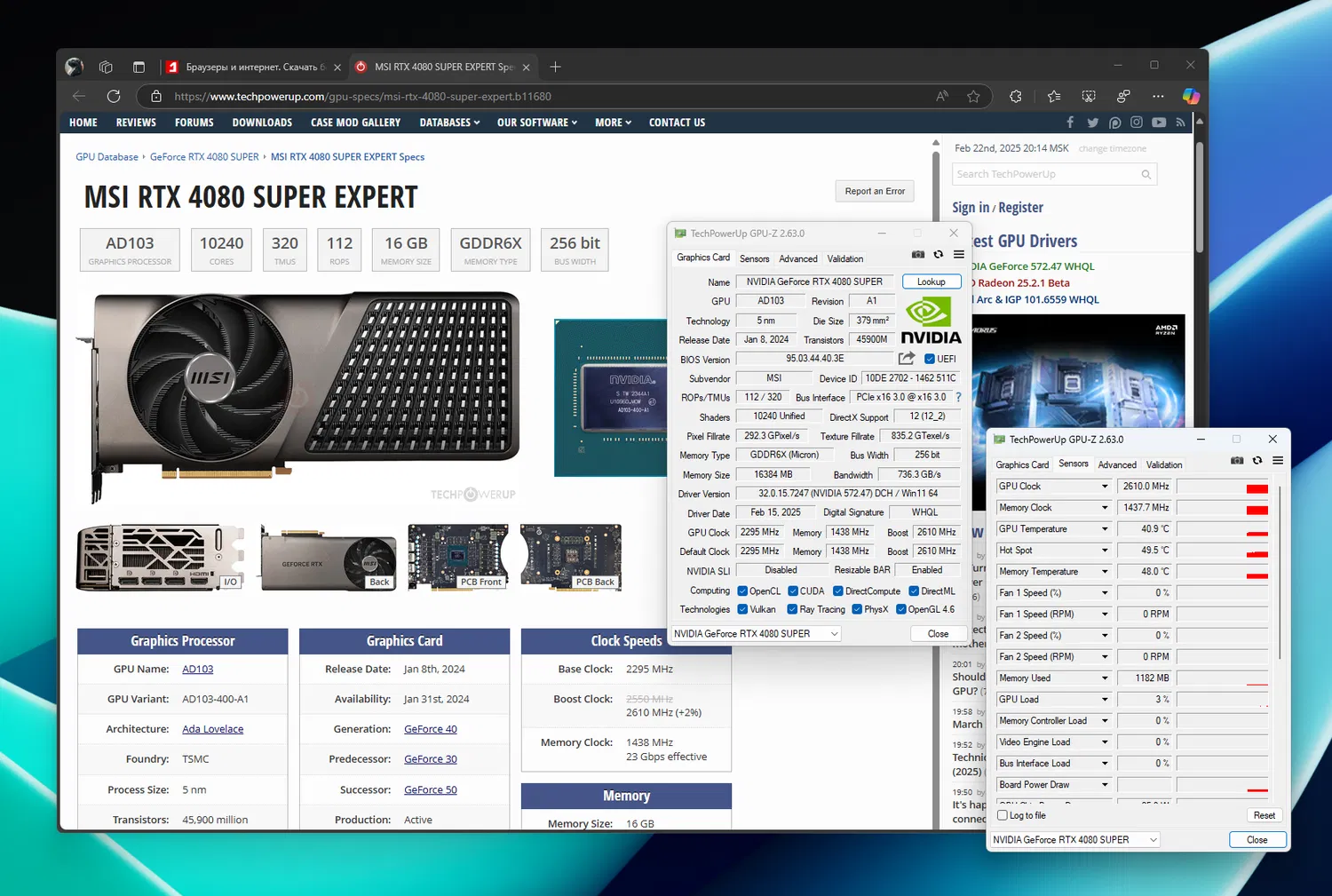
Task: Open the Edge workspaces icon
Action: (106, 67)
